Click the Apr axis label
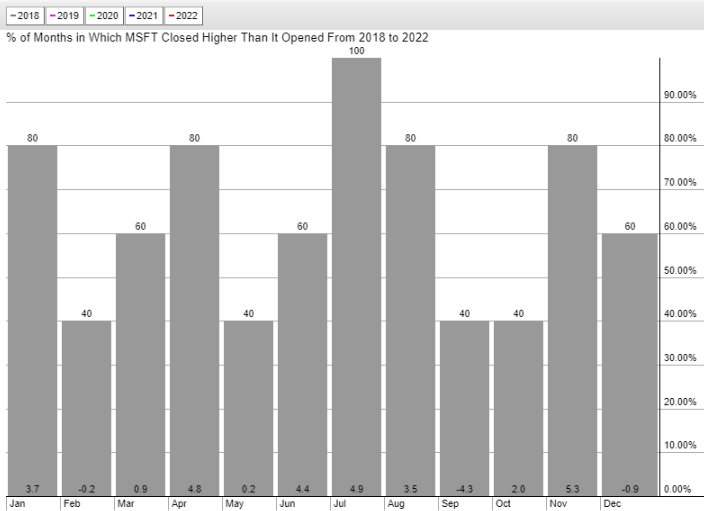Viewport: 704px width, 511px height. point(179,504)
